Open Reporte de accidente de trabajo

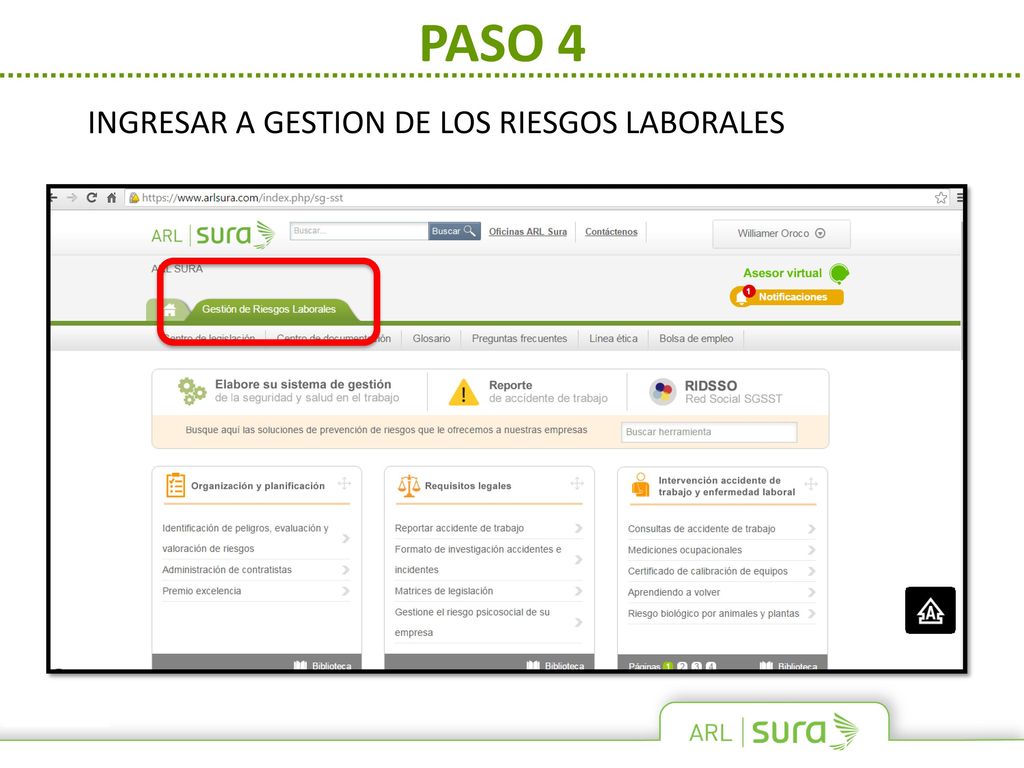[x=528, y=392]
